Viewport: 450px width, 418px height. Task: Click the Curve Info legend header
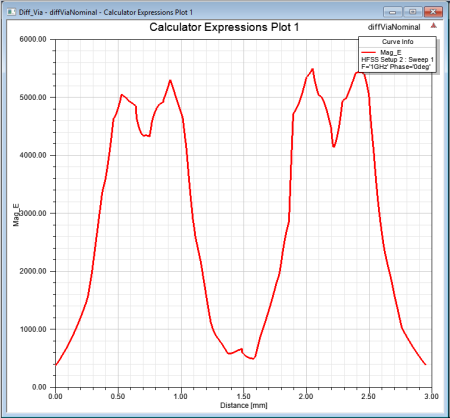coord(397,42)
